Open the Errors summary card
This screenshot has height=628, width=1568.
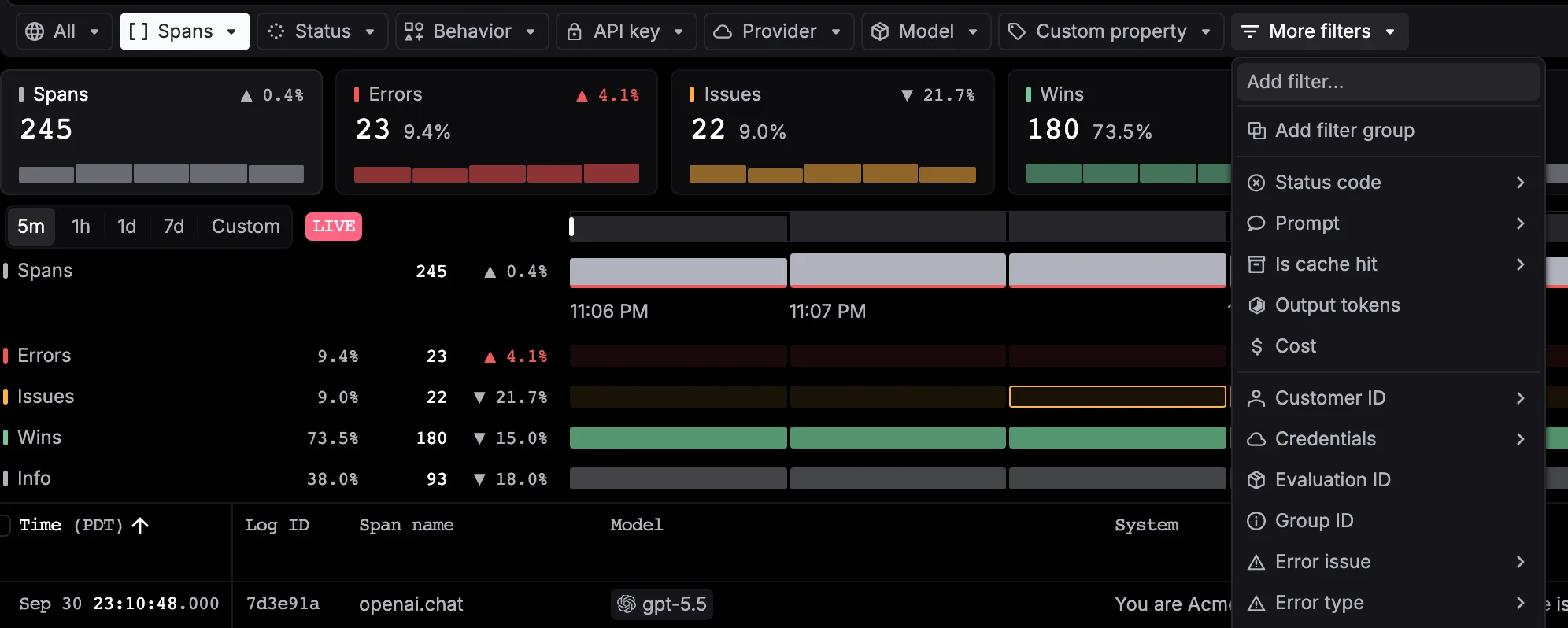point(497,132)
